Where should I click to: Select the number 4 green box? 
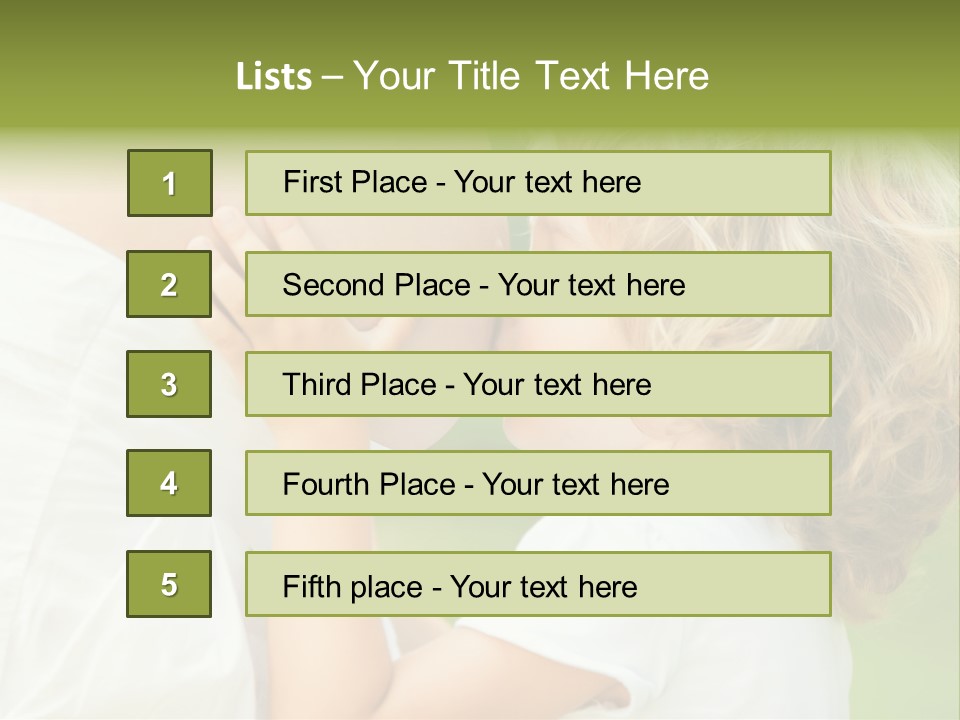tap(169, 483)
